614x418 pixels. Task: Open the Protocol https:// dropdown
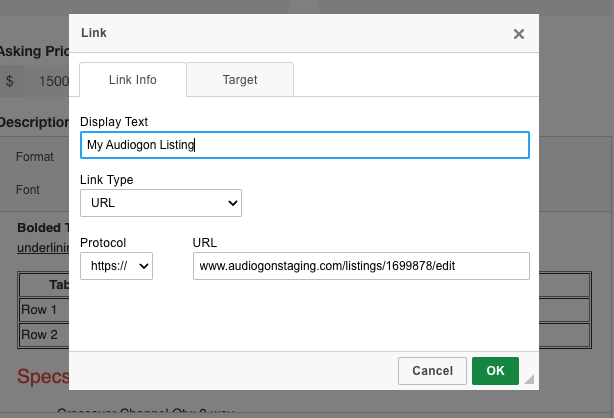116,266
